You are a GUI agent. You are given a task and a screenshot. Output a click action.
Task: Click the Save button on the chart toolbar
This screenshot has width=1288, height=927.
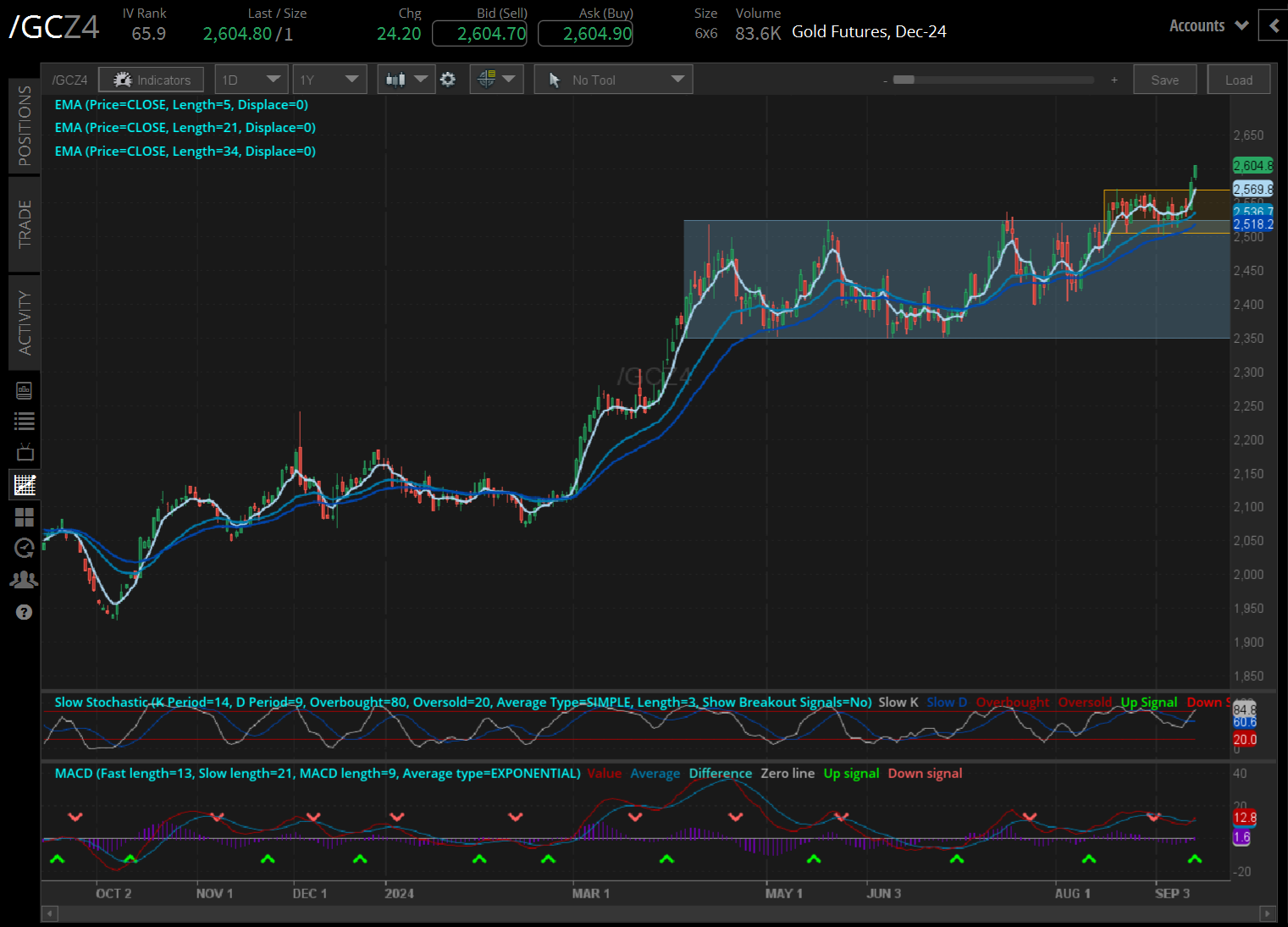tap(1164, 79)
